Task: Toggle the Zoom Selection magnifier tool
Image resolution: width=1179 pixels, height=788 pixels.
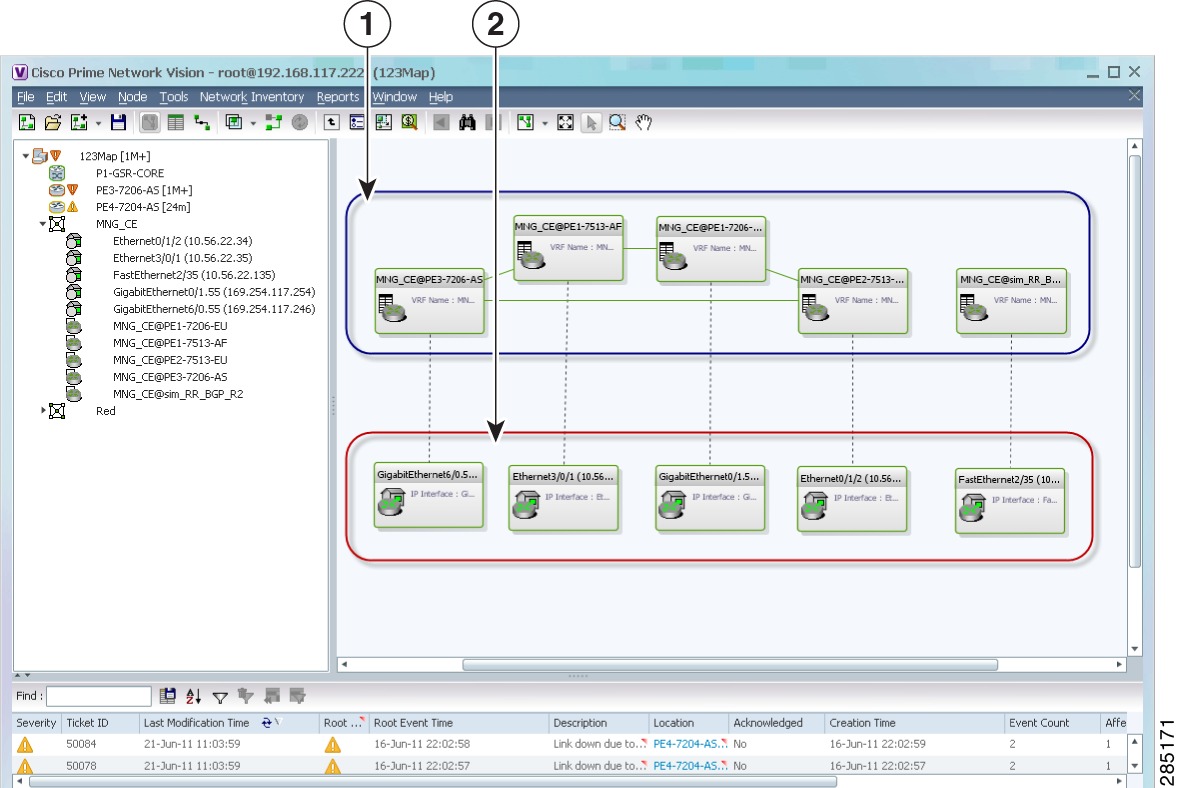Action: click(617, 123)
